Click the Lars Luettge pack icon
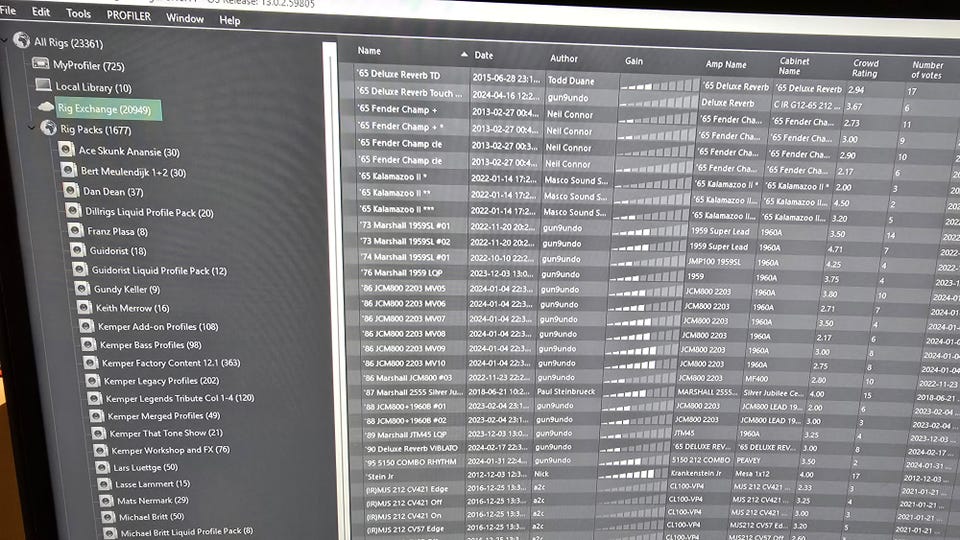The image size is (960, 540). tap(102, 468)
